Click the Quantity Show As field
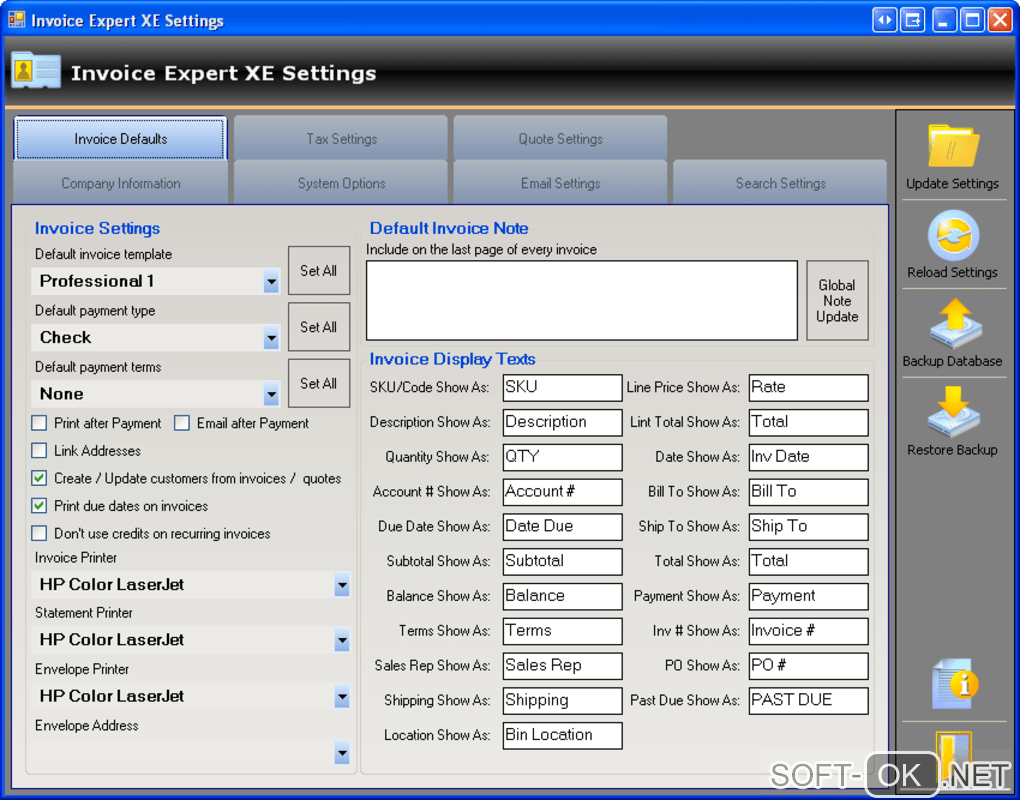 click(x=562, y=457)
